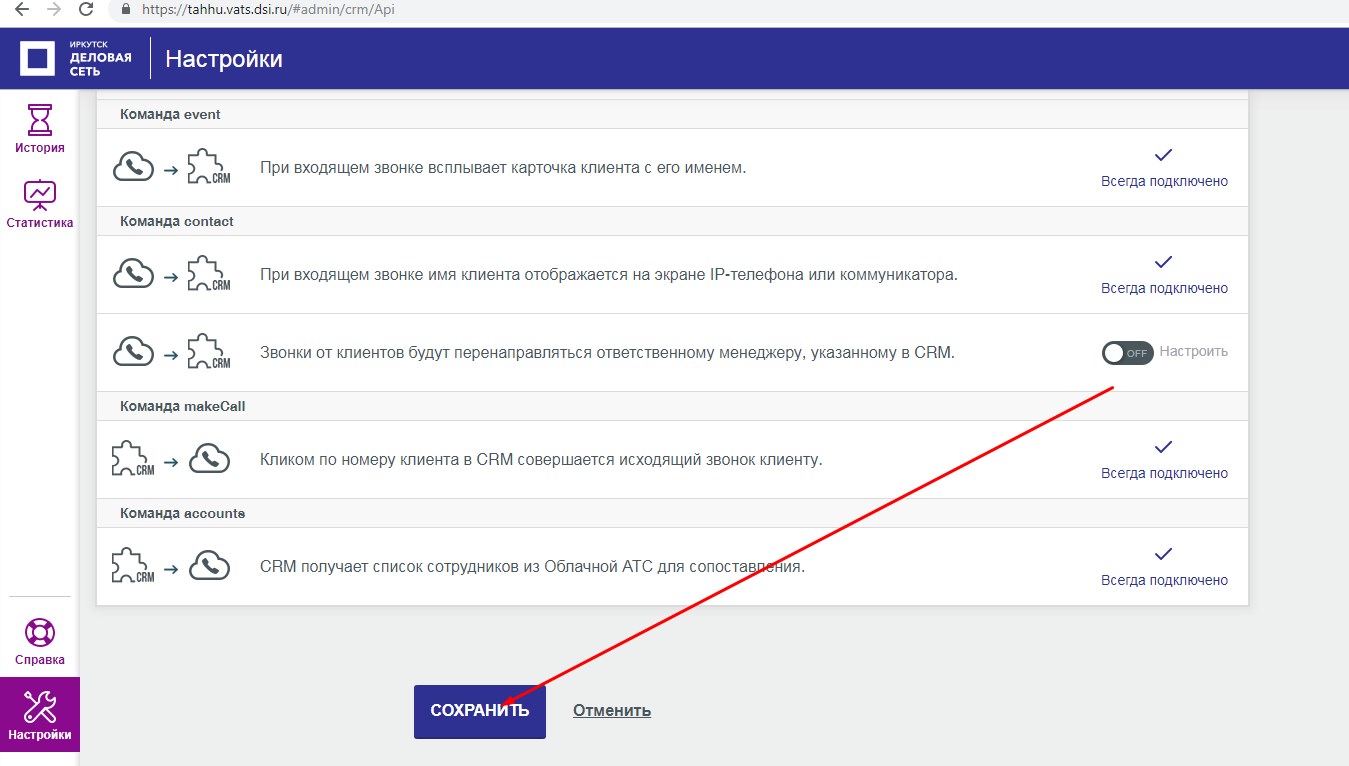Open Статистика in the sidebar
Image resolution: width=1349 pixels, height=766 pixels.
tap(40, 204)
